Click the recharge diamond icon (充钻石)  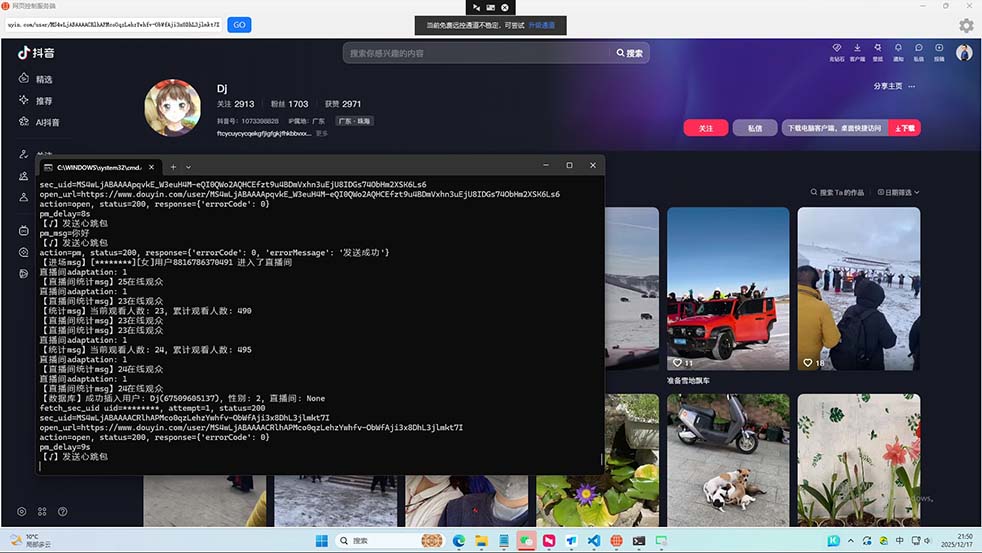click(x=837, y=49)
